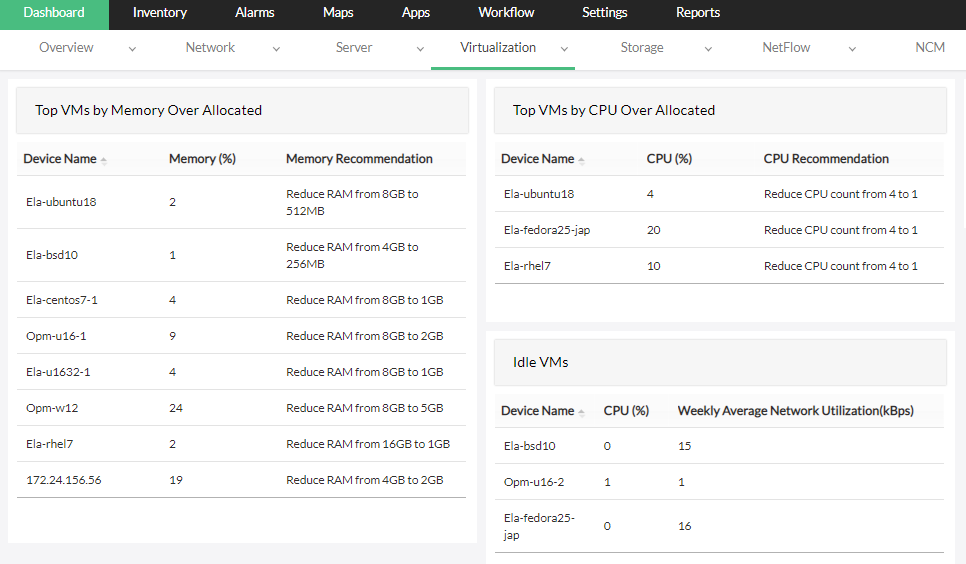This screenshot has height=564, width=966.
Task: Open the NetFlow tab dropdown chevron
Action: (x=852, y=48)
